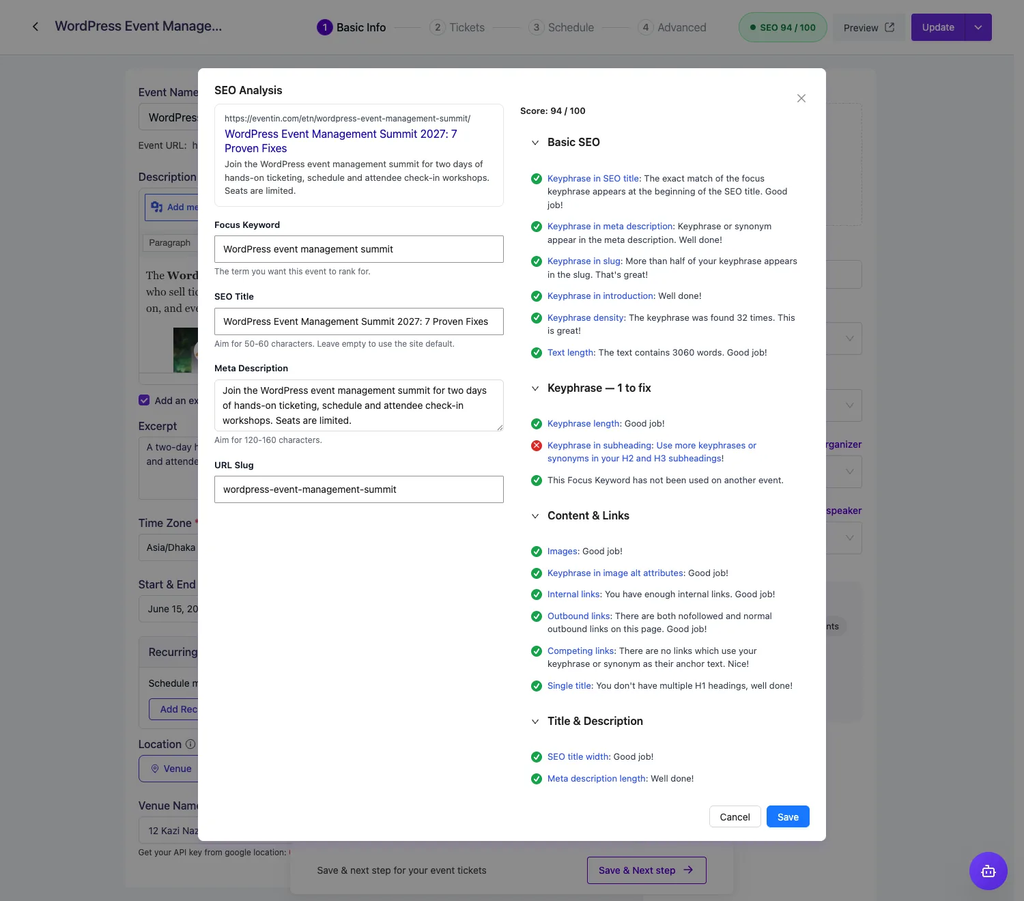
Task: Save the SEO settings
Action: click(788, 817)
